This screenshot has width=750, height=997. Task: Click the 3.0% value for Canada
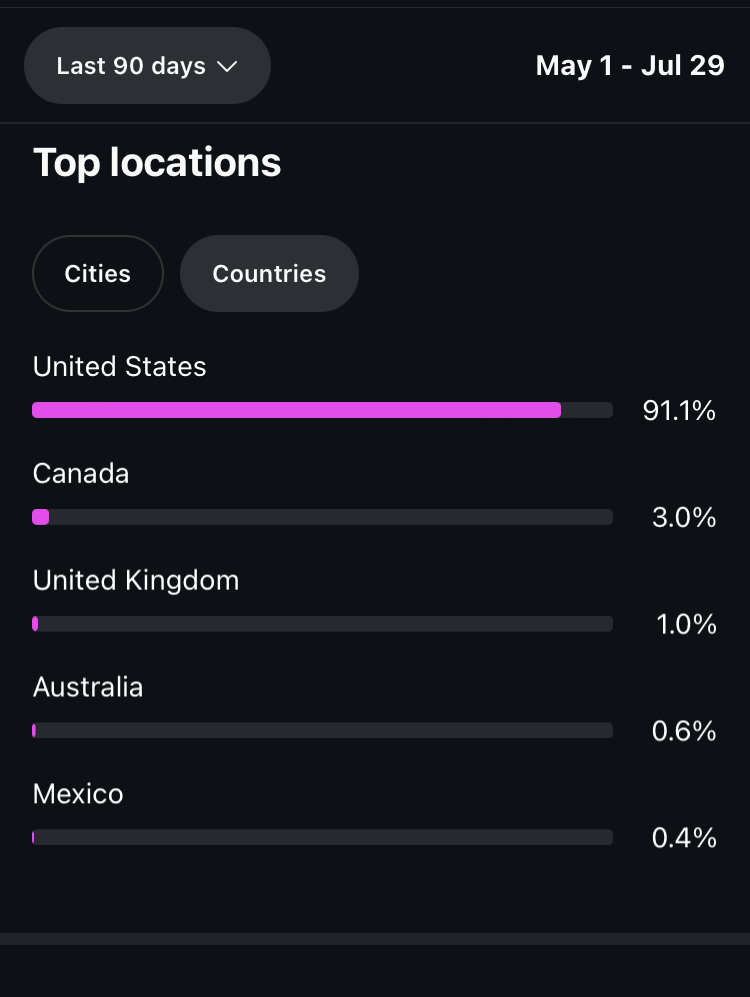click(x=684, y=518)
